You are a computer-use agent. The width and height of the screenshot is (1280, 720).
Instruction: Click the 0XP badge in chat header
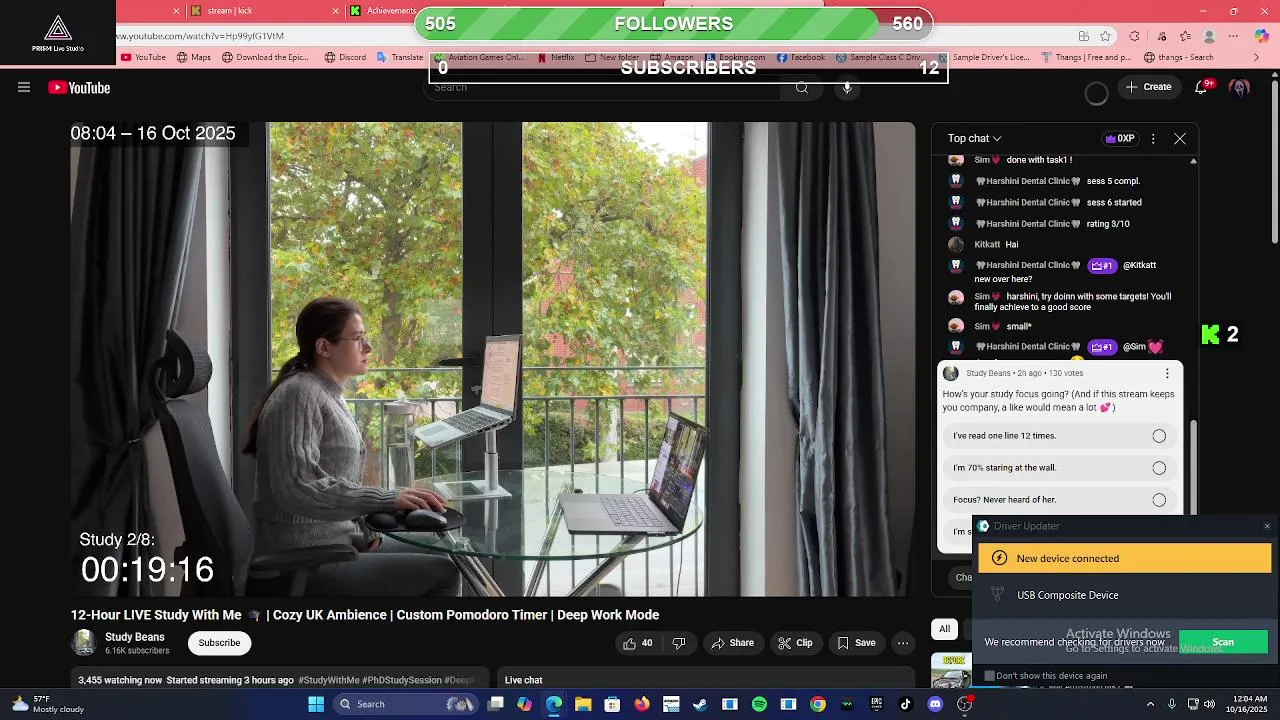(1119, 139)
